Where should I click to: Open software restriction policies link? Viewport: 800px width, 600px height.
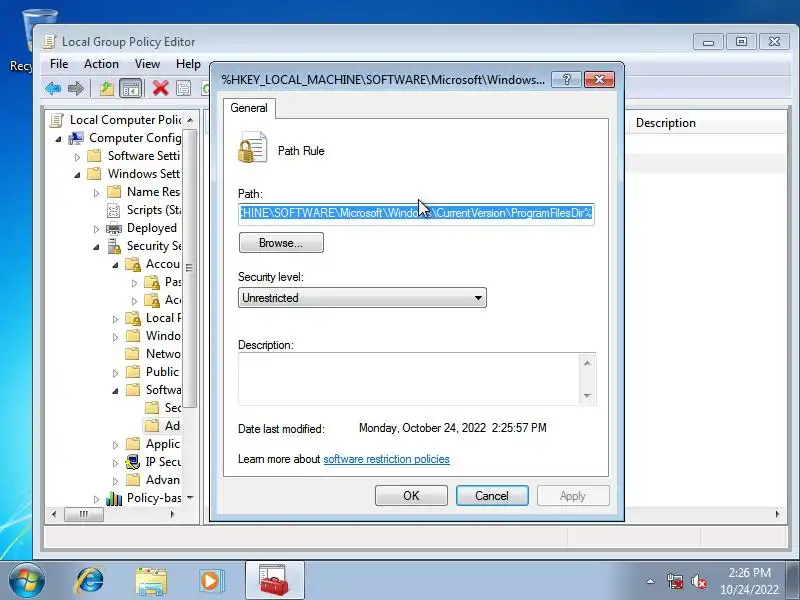point(386,459)
